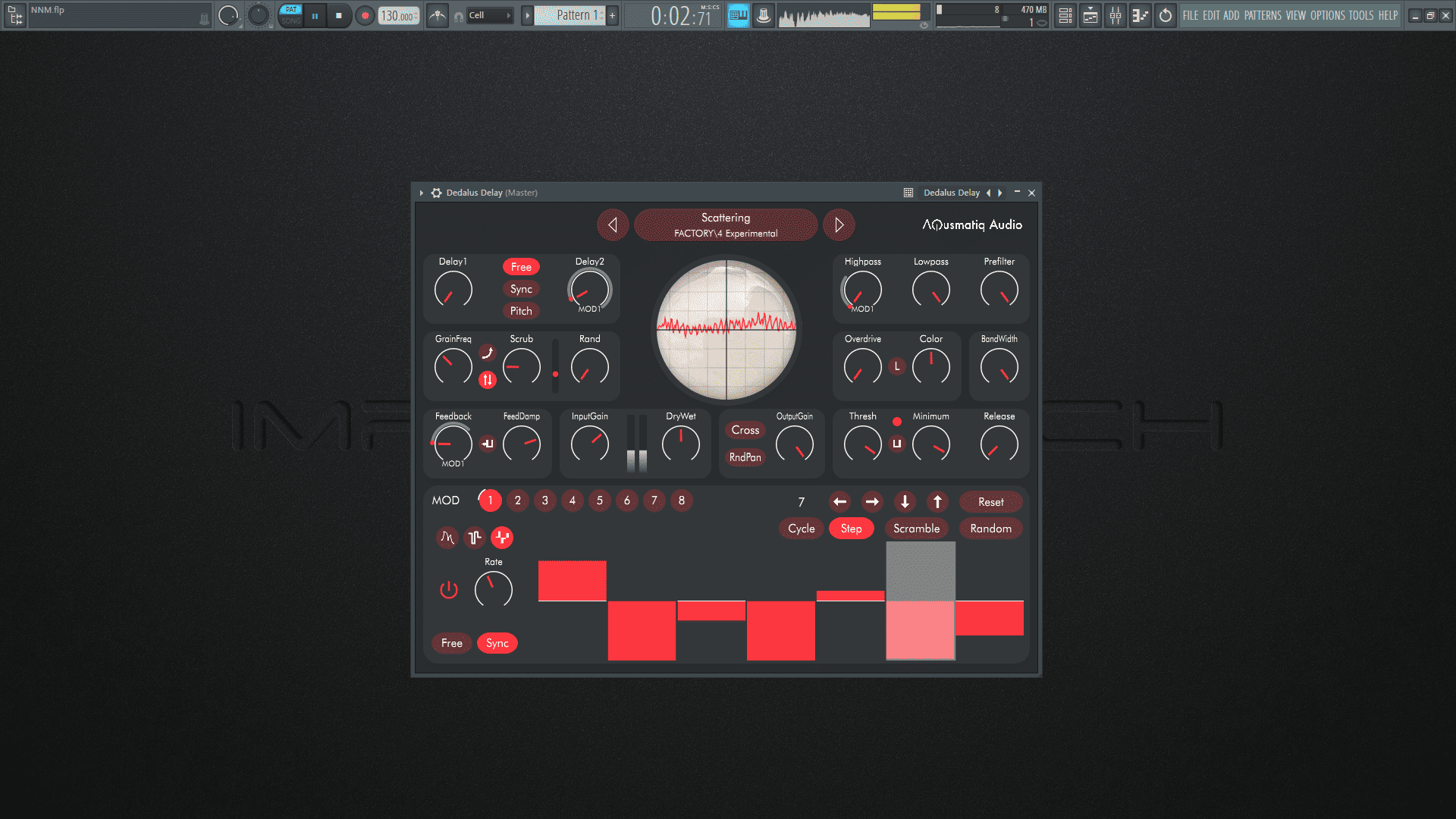Open the mixer window icon
This screenshot has width=1456, height=819.
1115,15
